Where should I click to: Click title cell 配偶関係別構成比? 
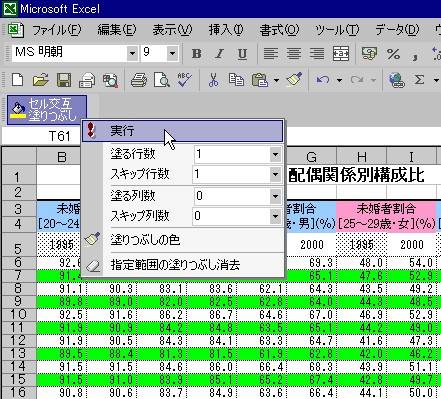(x=356, y=175)
